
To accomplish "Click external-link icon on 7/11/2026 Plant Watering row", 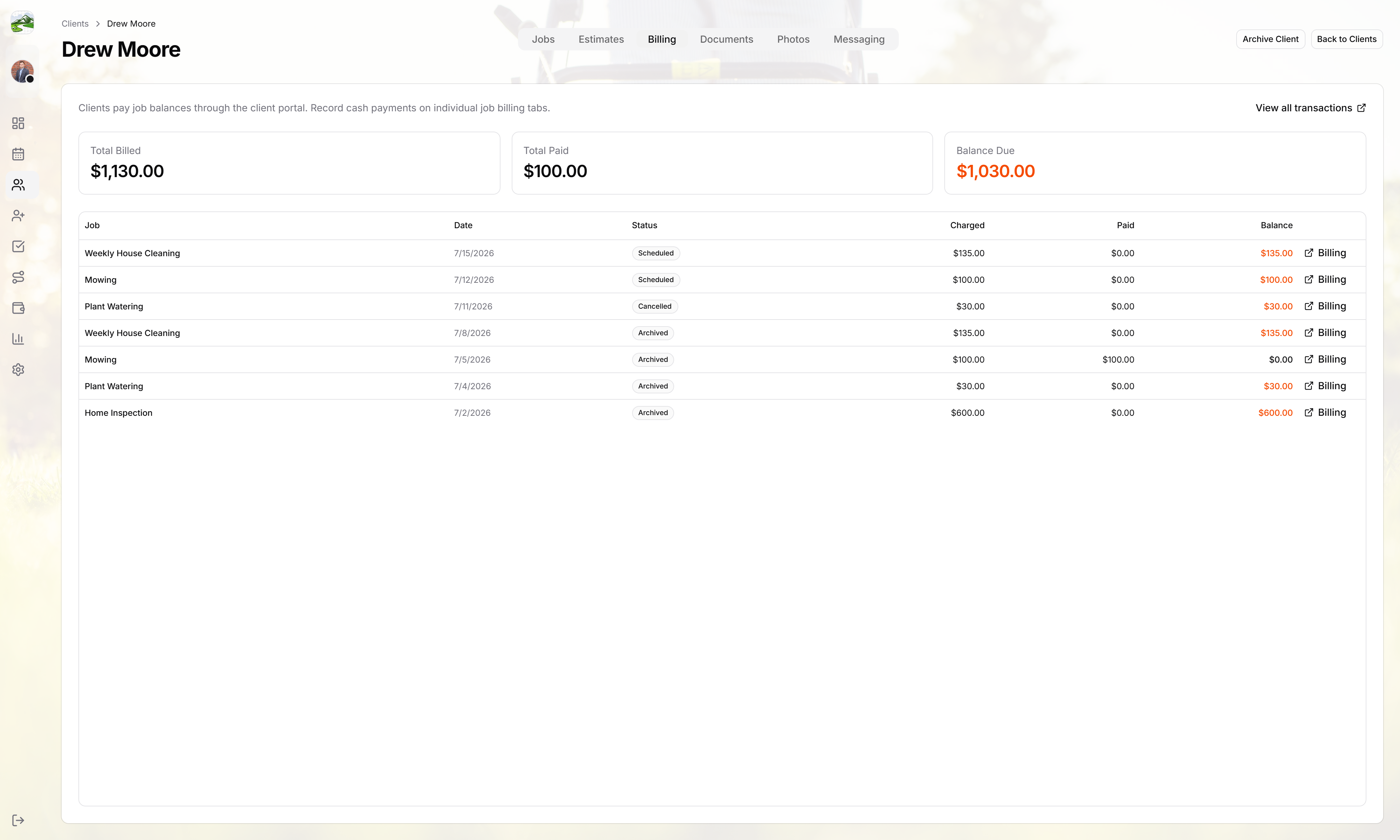I will coord(1308,306).
